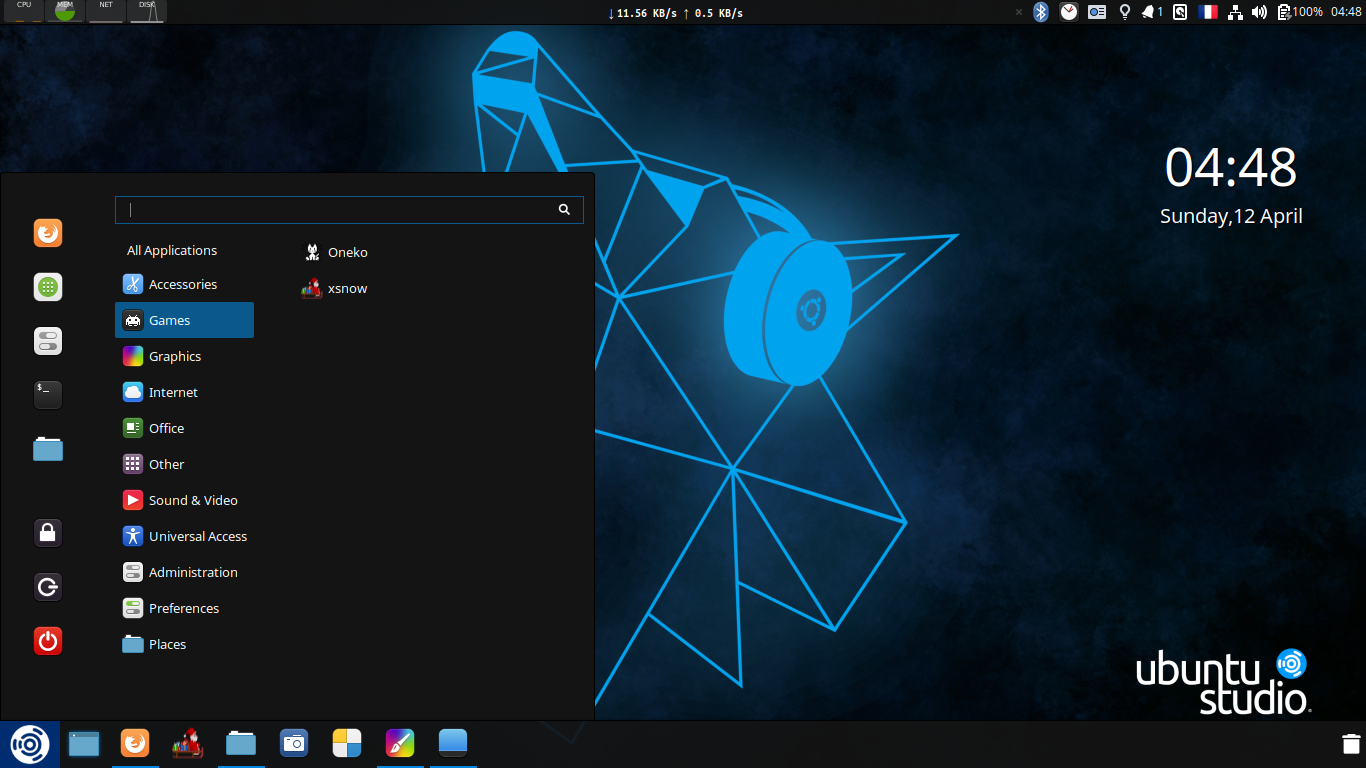The image size is (1366, 768).
Task: Log out using the logout icon
Action: pyautogui.click(x=48, y=587)
